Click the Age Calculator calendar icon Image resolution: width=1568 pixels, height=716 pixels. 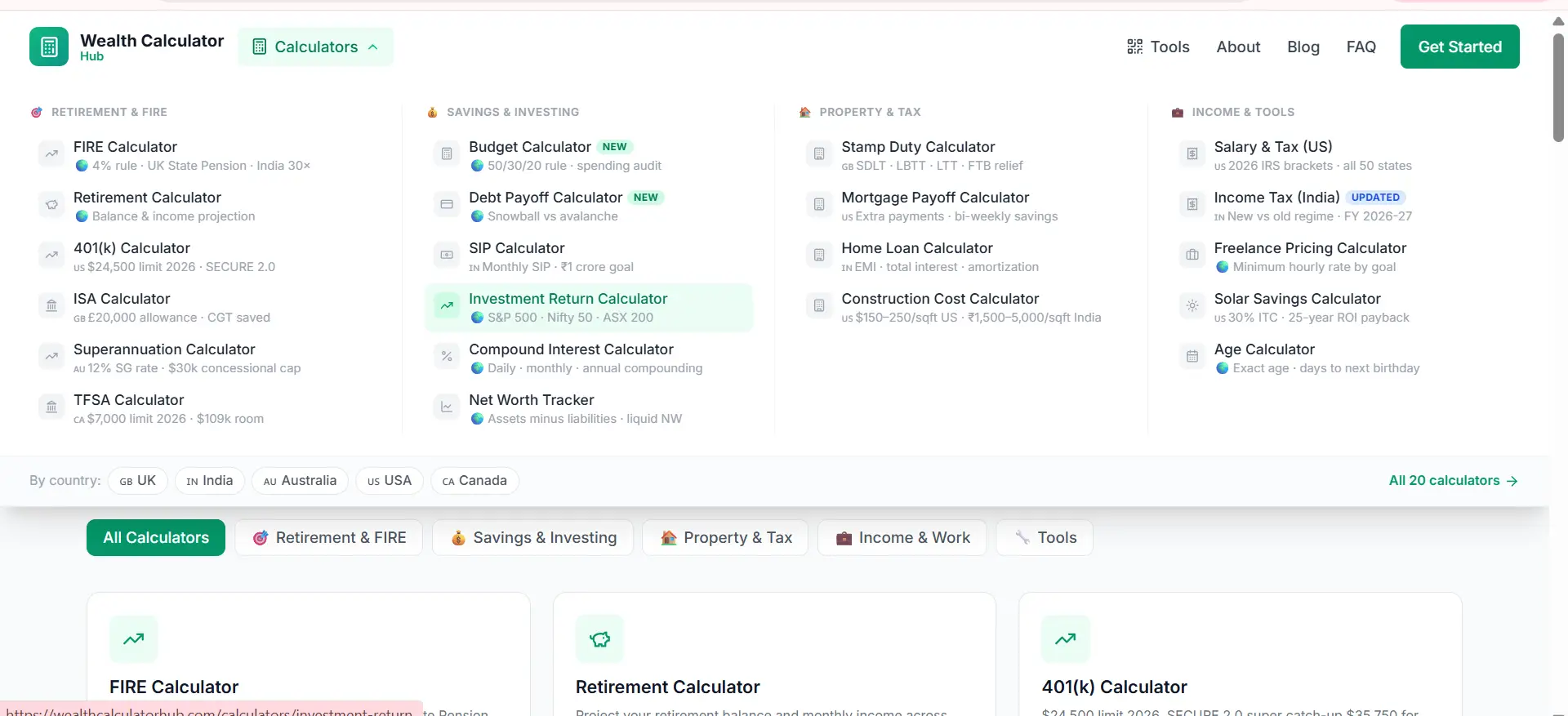click(x=1192, y=357)
